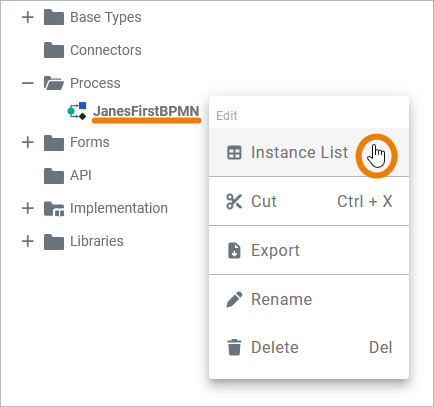Click the Forms folder icon
This screenshot has width=434, height=407.
[x=54, y=143]
